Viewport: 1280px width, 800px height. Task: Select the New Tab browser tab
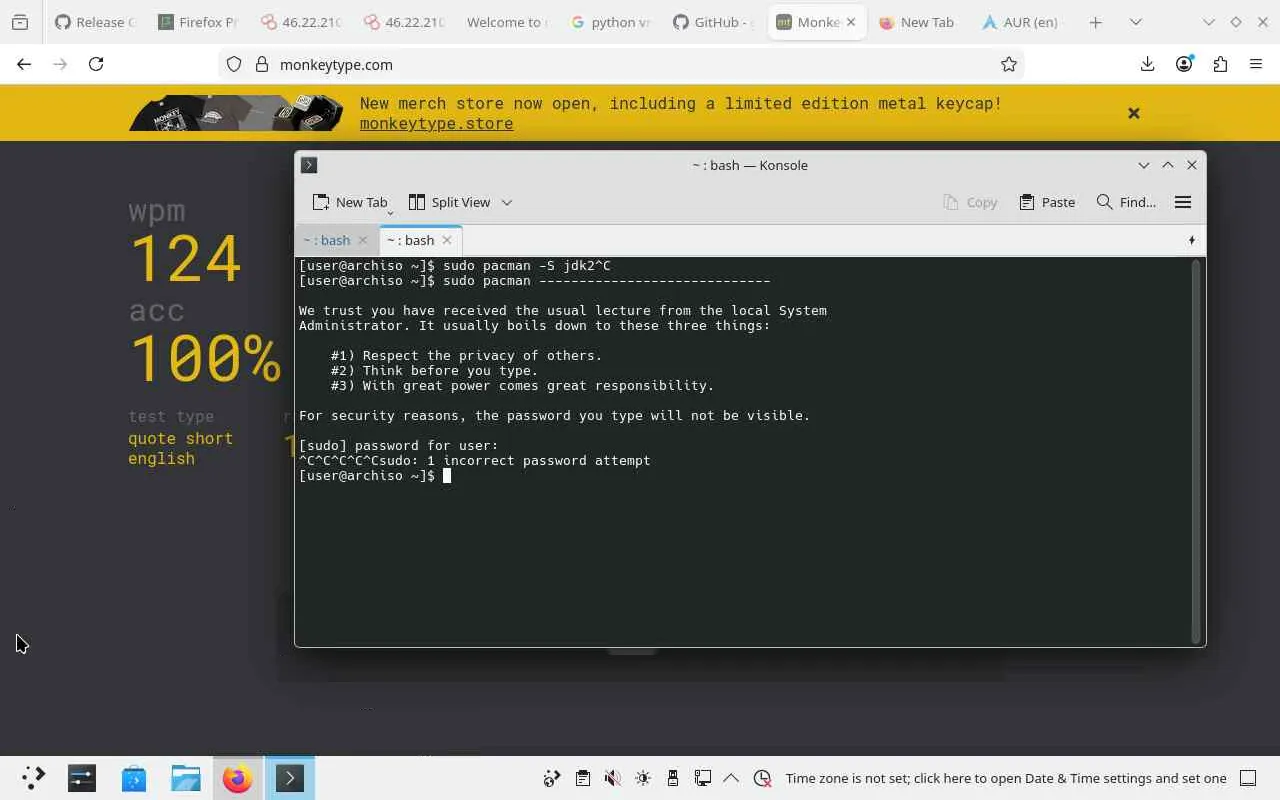tap(917, 22)
